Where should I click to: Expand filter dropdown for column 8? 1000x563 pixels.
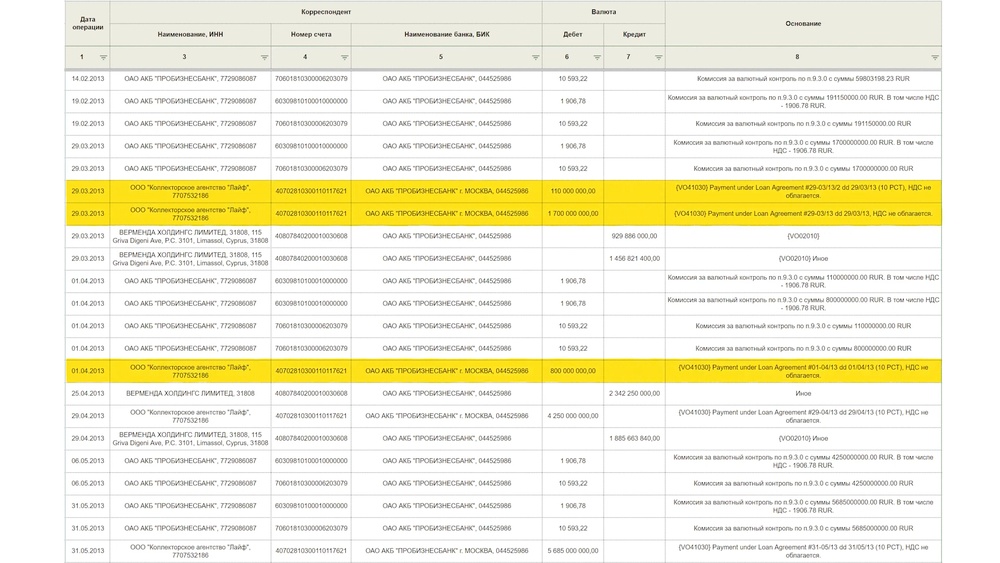point(935,58)
